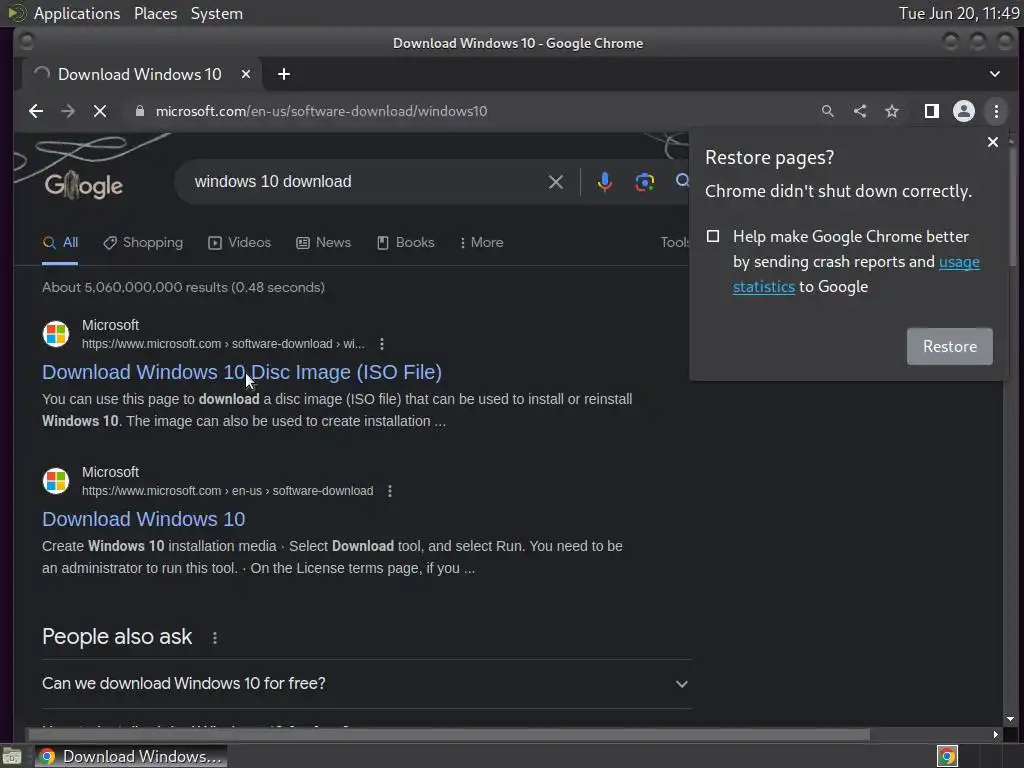
Task: Clear the Google search box
Action: 556,182
